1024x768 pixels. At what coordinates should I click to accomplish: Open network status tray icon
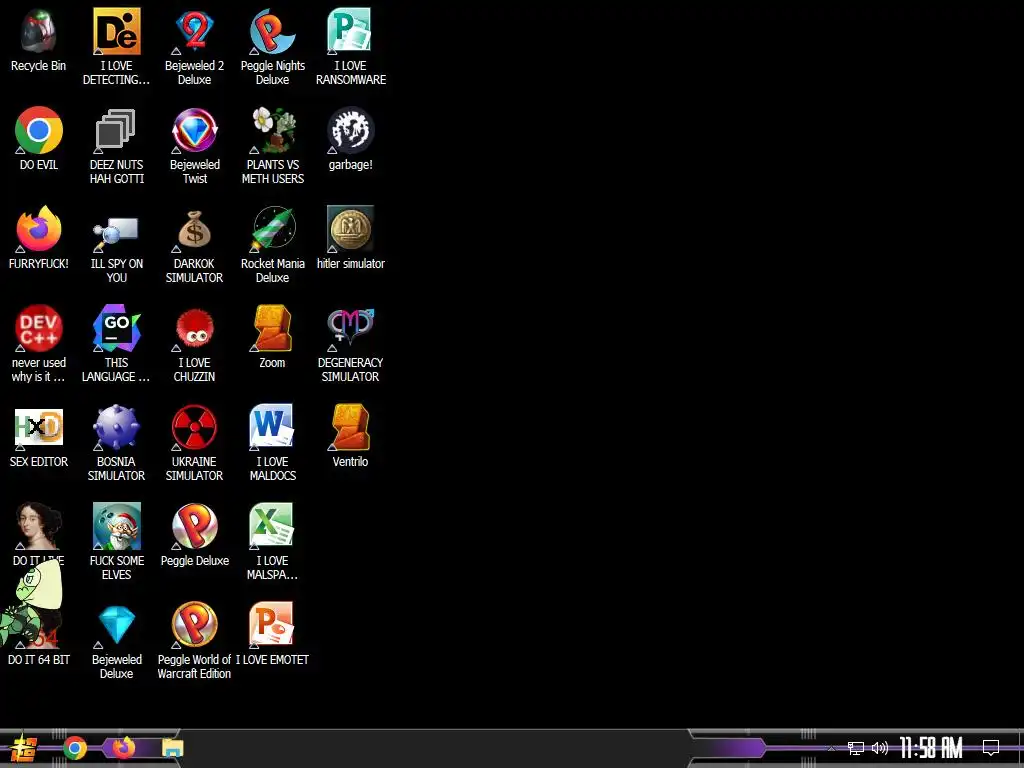[856, 748]
